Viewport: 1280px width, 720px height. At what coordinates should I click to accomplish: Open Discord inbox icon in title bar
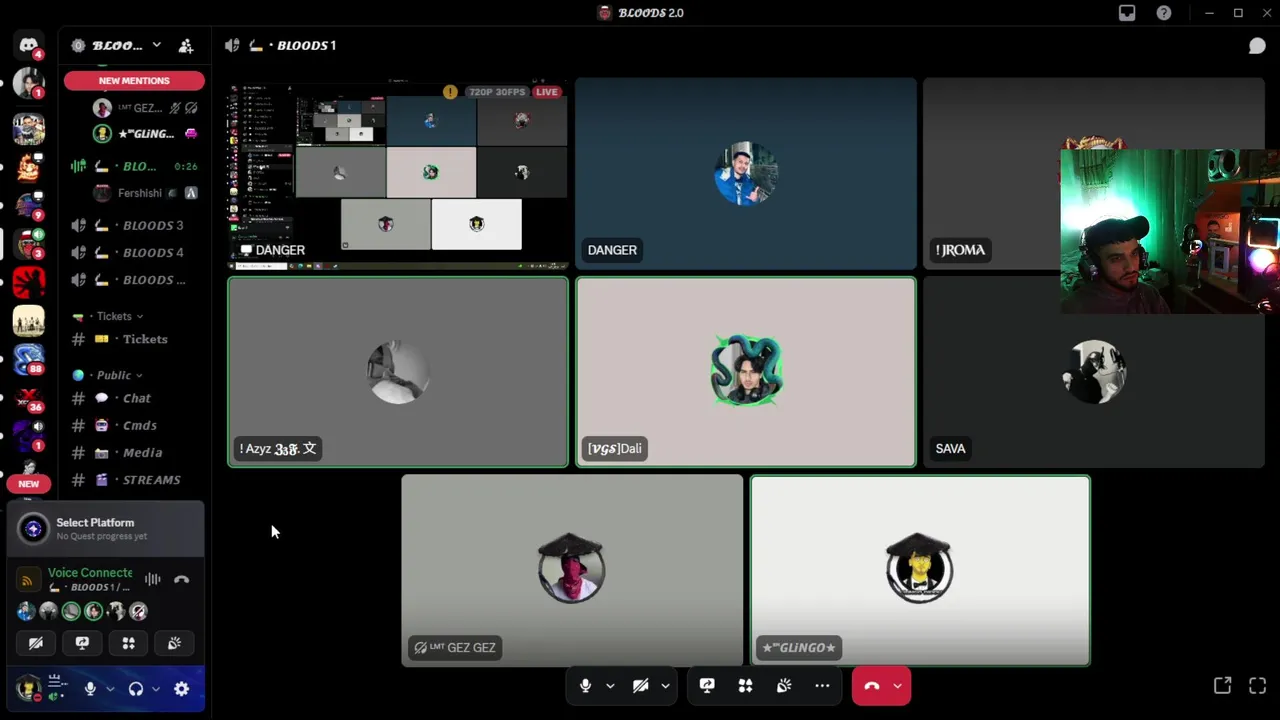coord(1127,13)
